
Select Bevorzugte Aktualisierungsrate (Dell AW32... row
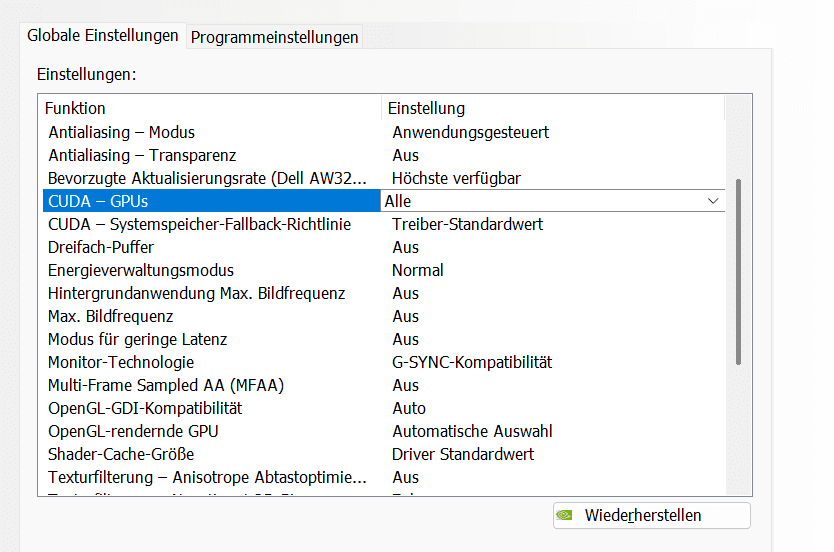383,178
